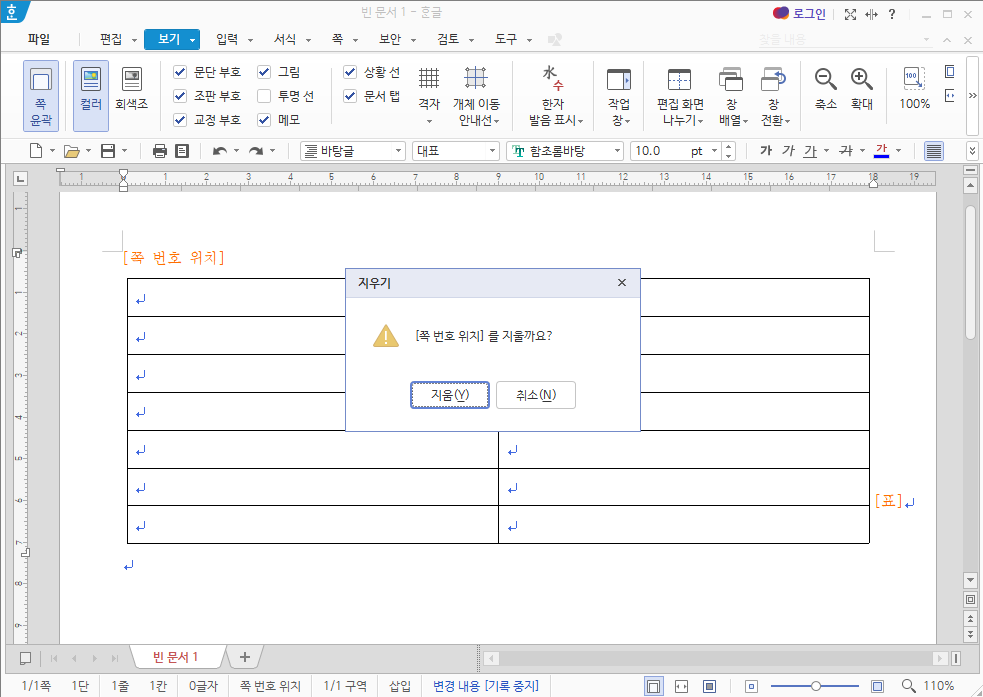Apply underline 가 formatting

(811, 151)
